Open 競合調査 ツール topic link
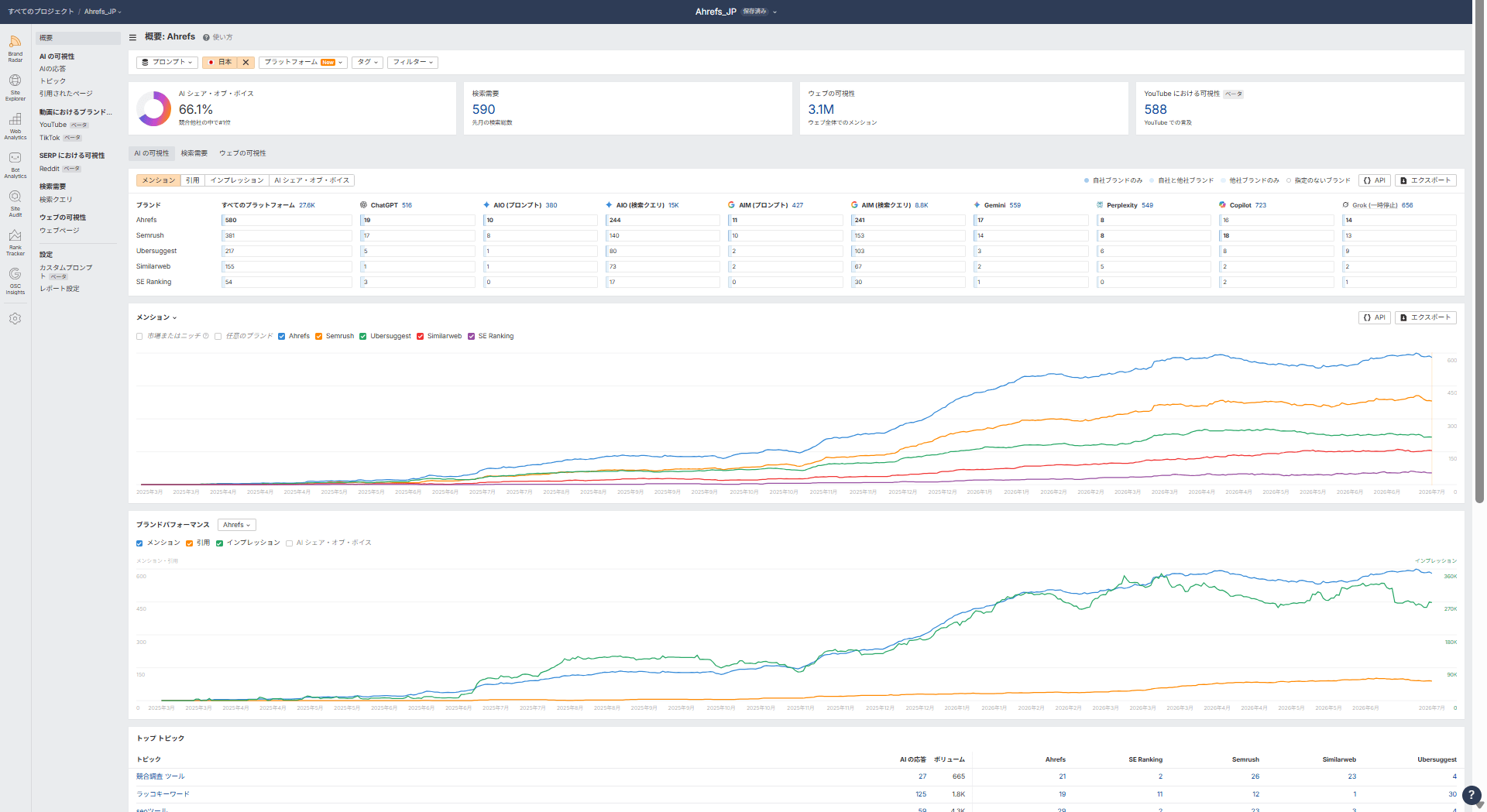Image resolution: width=1487 pixels, height=812 pixels. coord(160,776)
